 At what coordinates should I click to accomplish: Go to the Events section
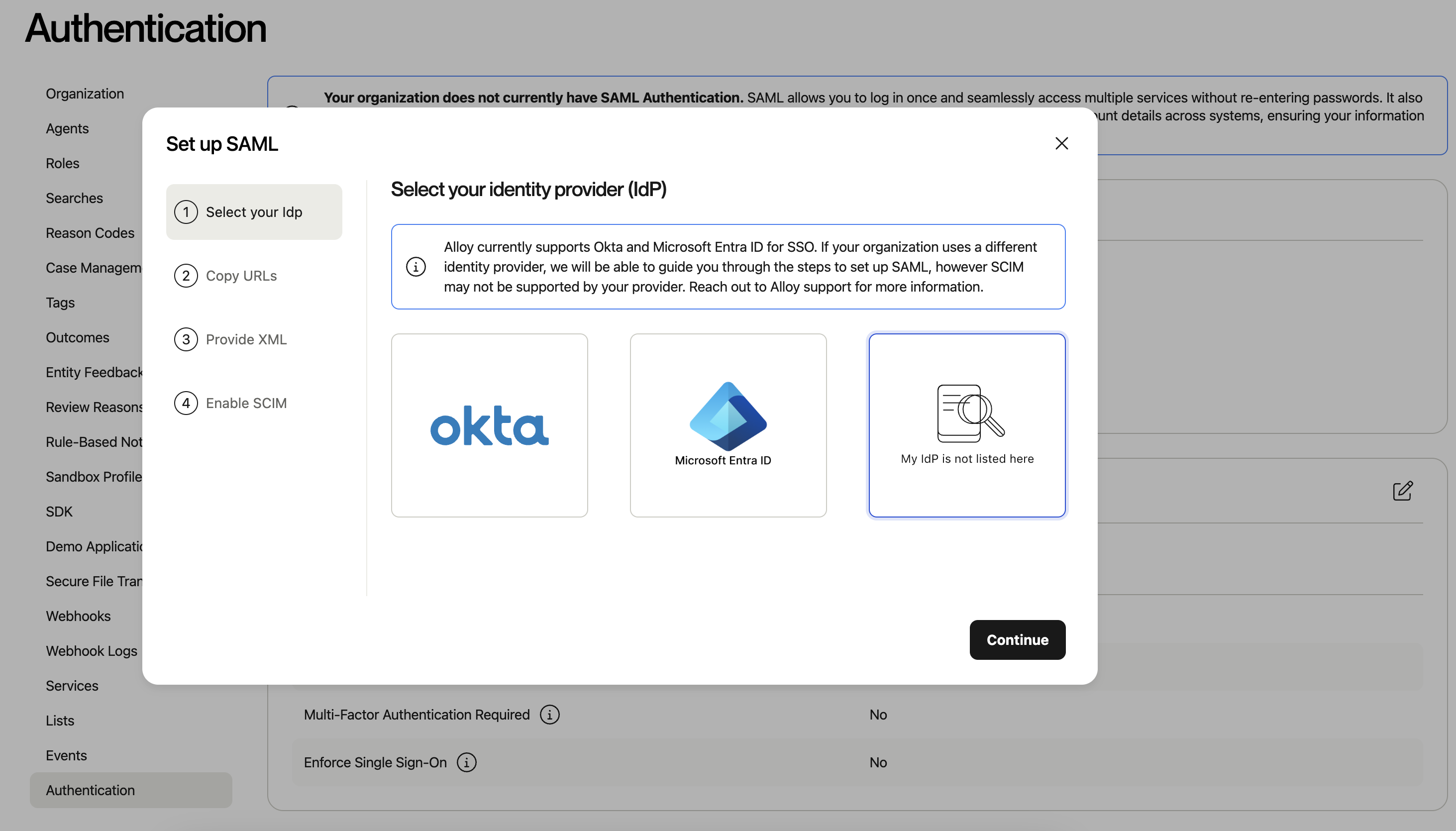[x=66, y=755]
